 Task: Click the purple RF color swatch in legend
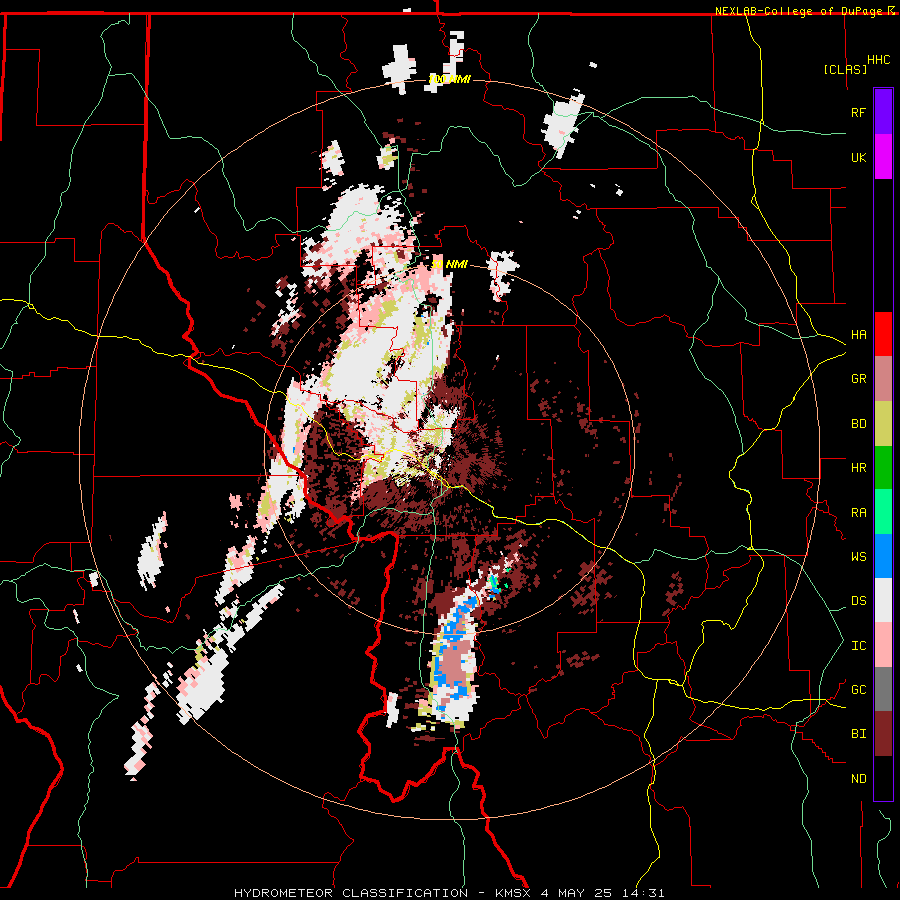pyautogui.click(x=883, y=112)
